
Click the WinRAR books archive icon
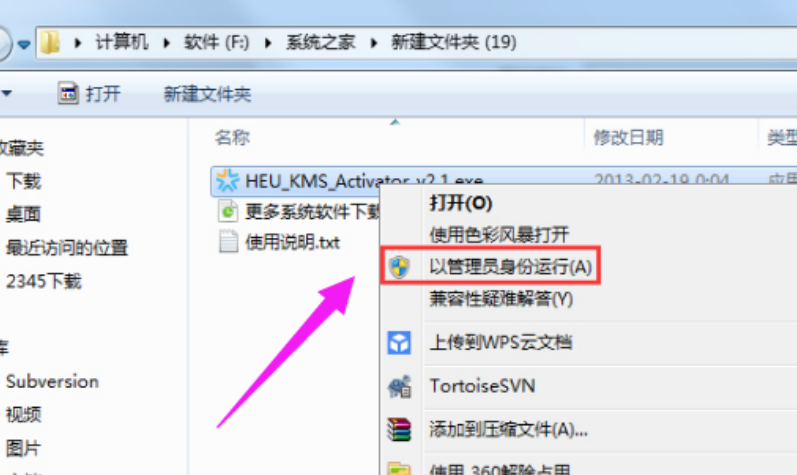coord(399,429)
